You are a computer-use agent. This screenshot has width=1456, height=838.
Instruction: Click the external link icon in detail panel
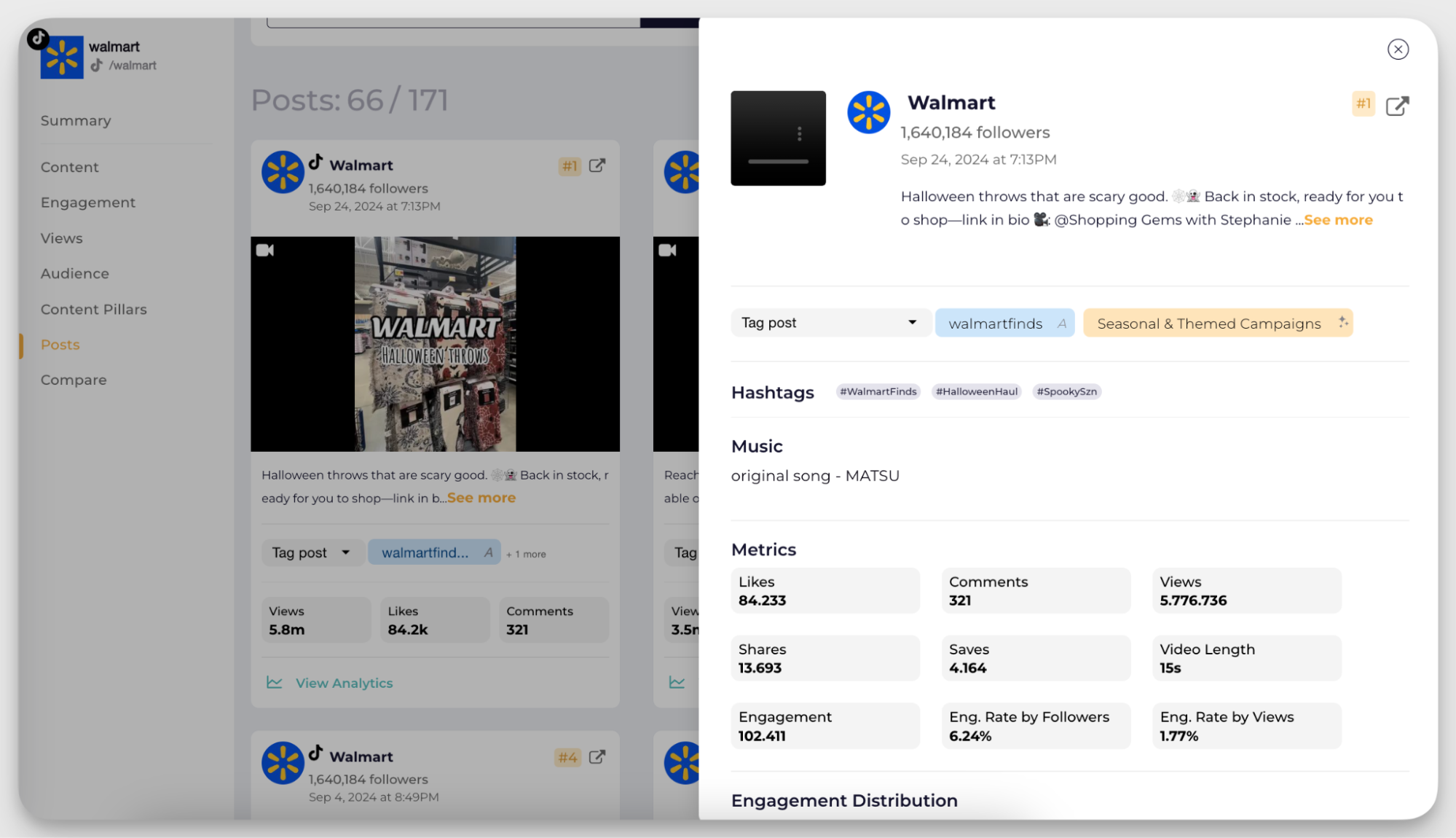pos(1398,105)
